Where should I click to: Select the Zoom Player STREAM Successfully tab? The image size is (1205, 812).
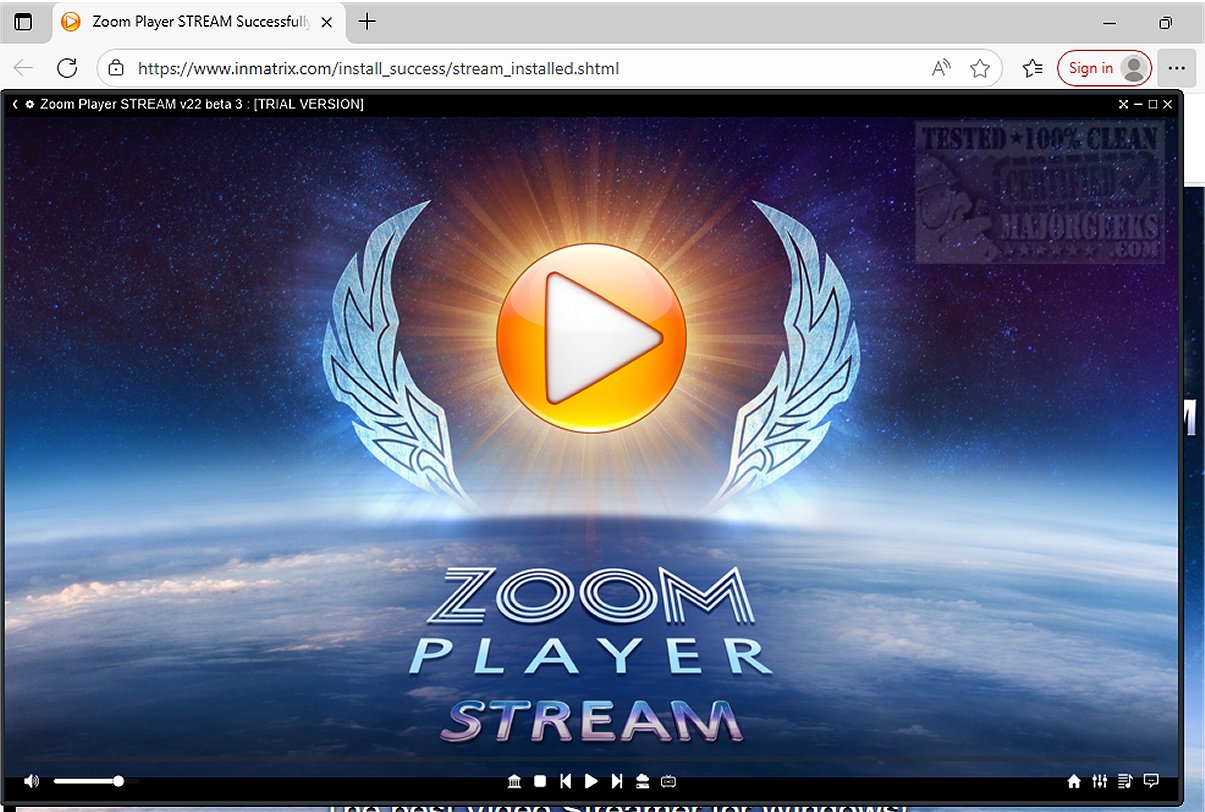pyautogui.click(x=197, y=21)
